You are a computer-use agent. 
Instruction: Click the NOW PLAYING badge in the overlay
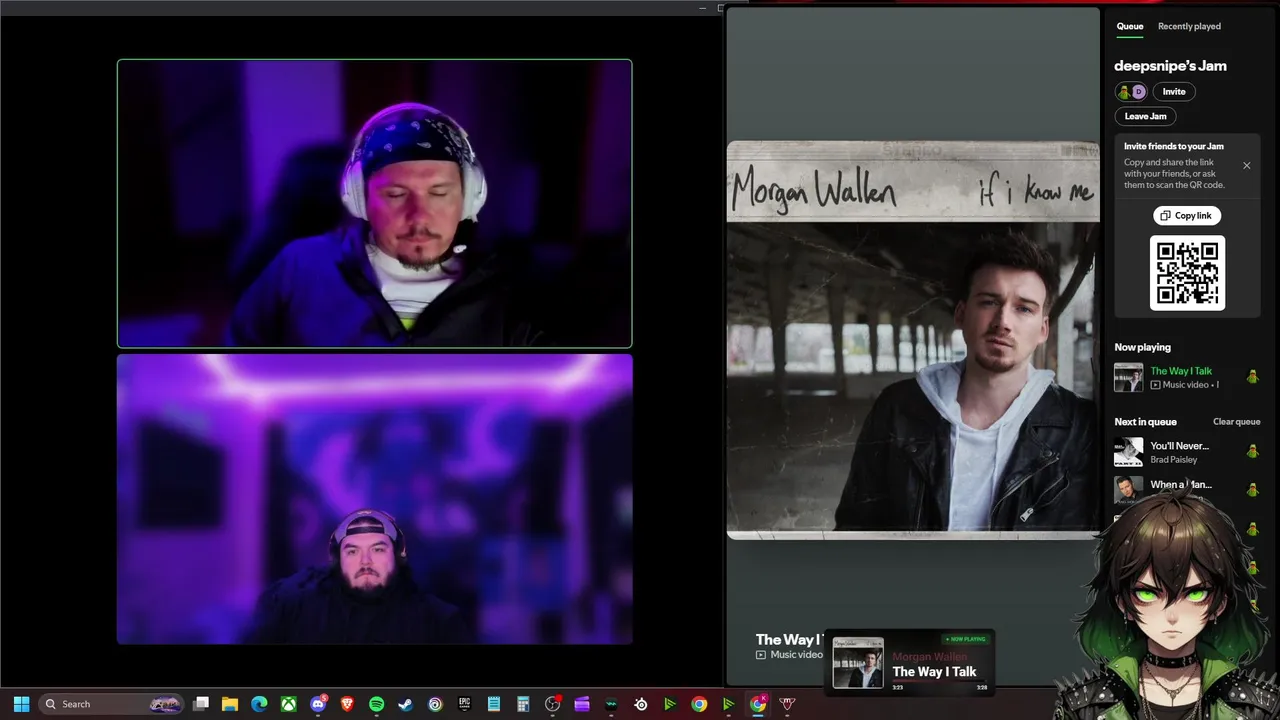tap(965, 639)
